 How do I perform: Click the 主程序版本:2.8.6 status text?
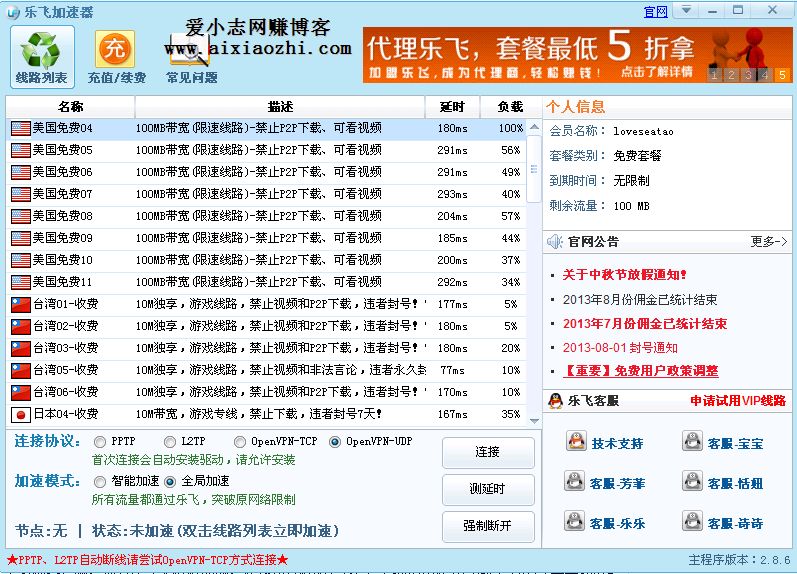pyautogui.click(x=740, y=560)
